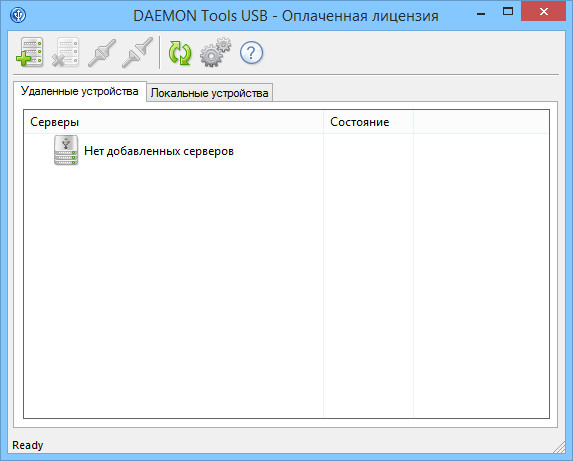Close the DAEMON Tools USB window
573x461 pixels.
[x=544, y=12]
